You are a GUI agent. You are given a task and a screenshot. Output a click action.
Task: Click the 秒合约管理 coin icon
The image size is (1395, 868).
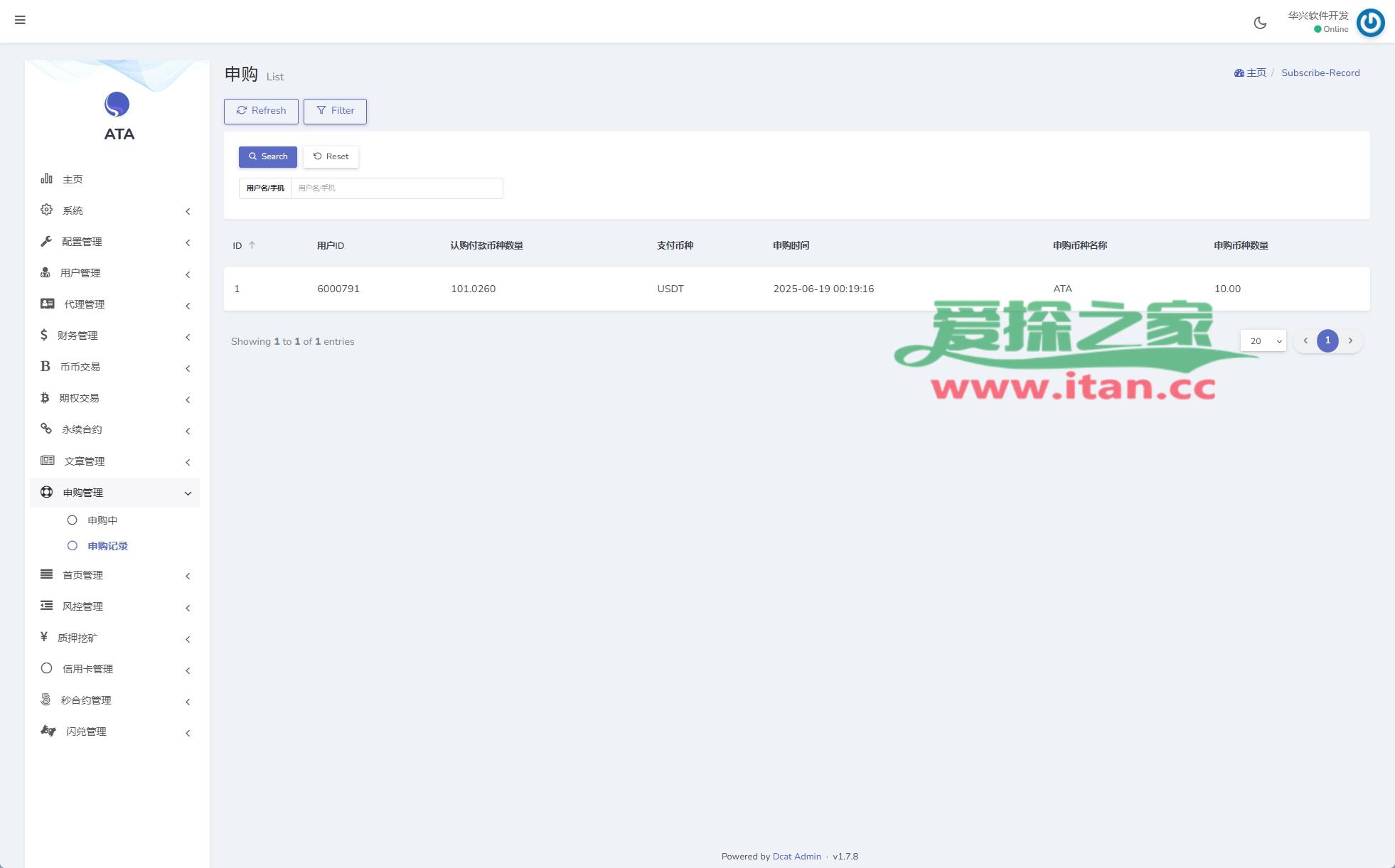[x=46, y=700]
